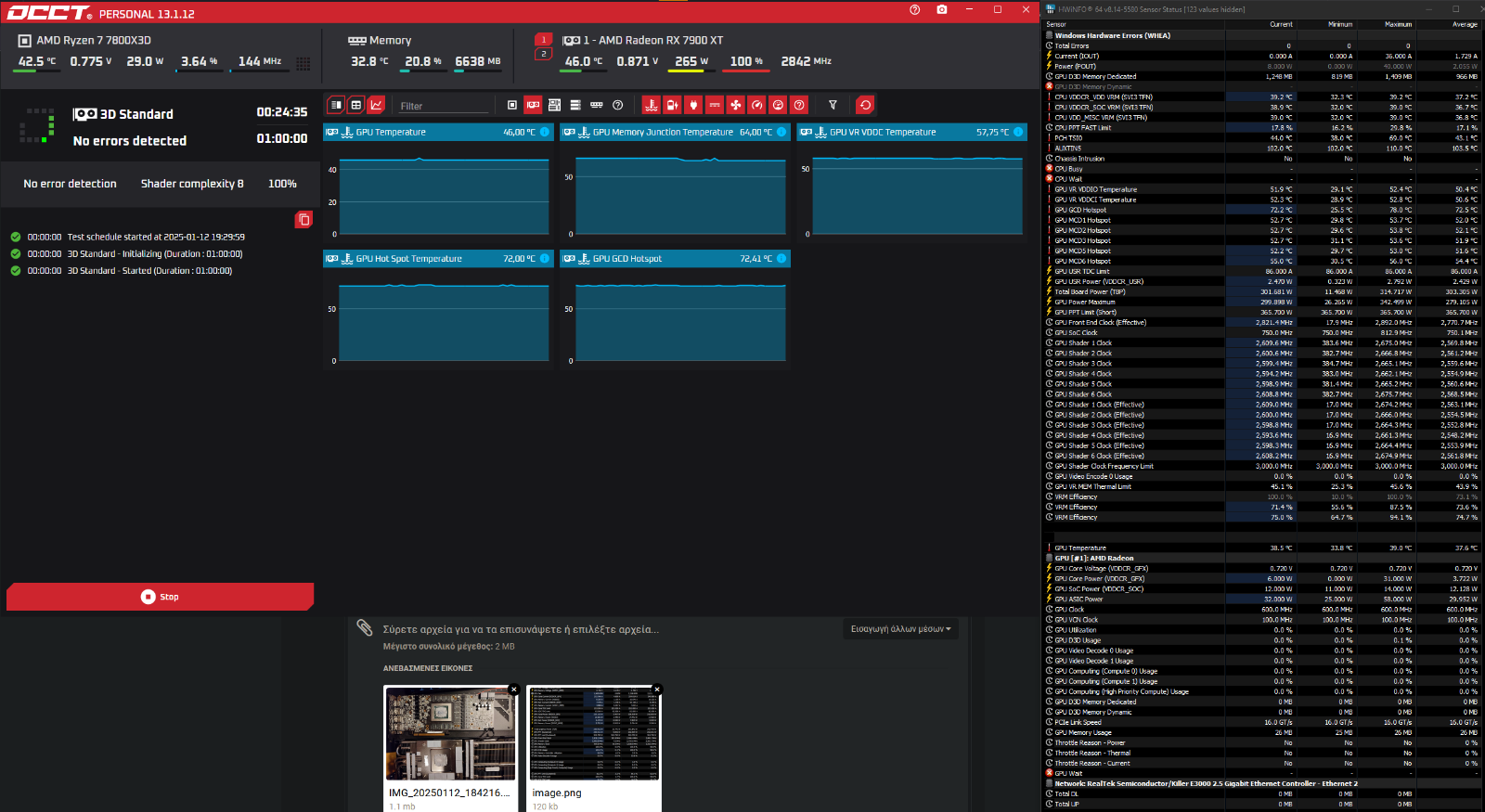Open the IMG_20250112_184216 uploaded thumbnail
The width and height of the screenshot is (1485, 812).
pos(451,734)
